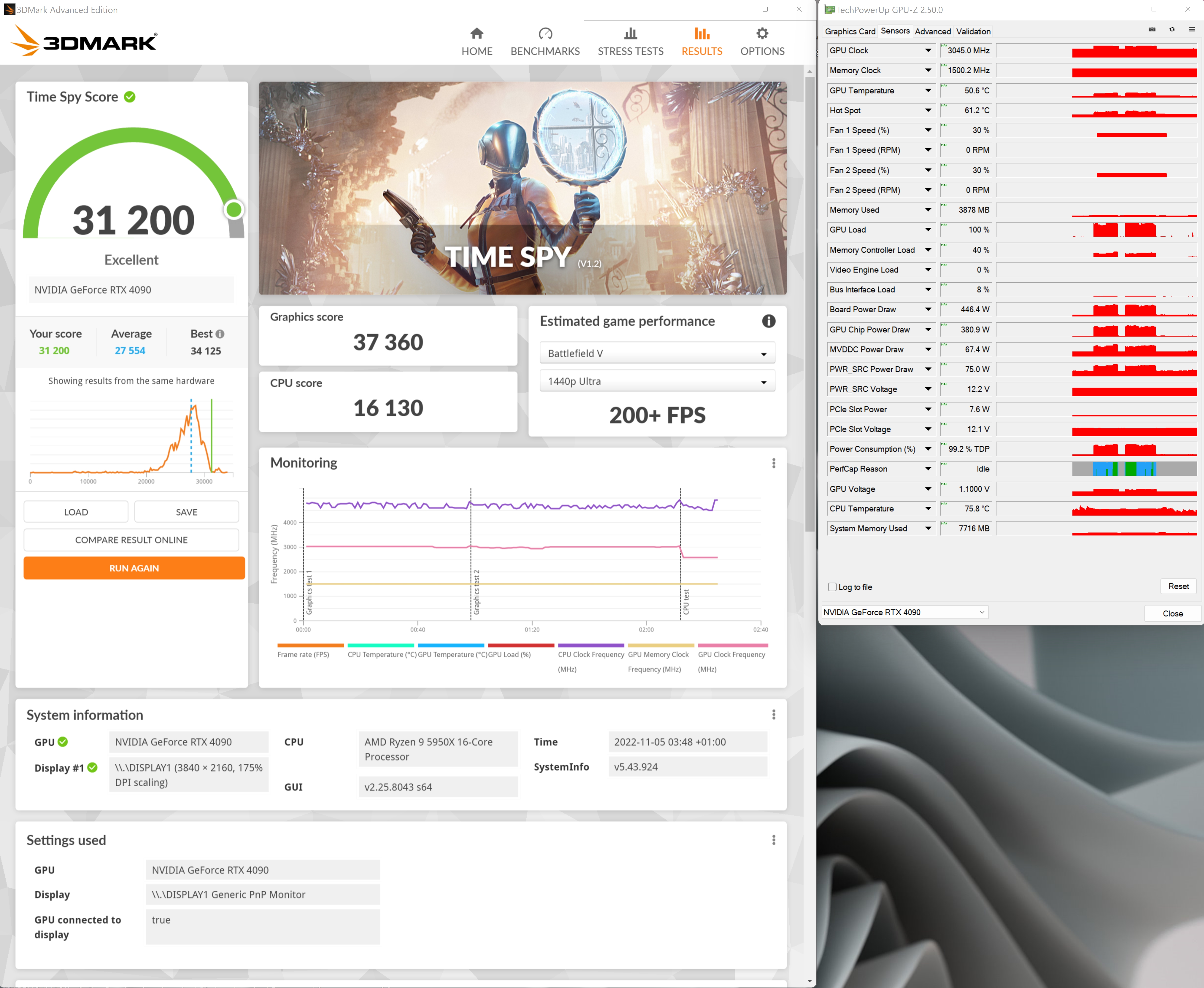The width and height of the screenshot is (1204, 988).
Task: Open Benchmarks via the gauge icon
Action: point(545,34)
